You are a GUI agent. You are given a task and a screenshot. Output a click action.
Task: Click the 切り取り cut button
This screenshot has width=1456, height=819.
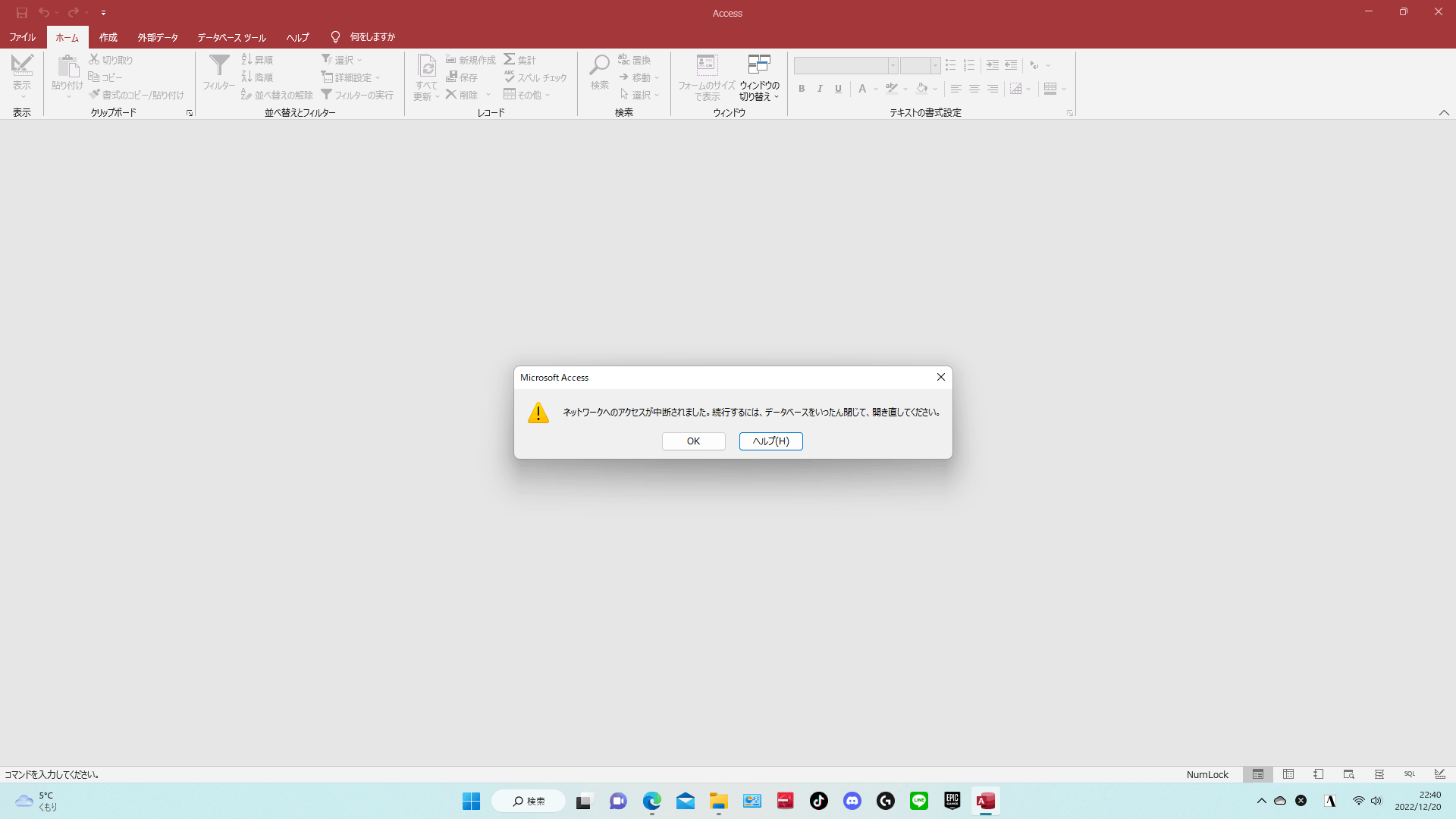(111, 60)
